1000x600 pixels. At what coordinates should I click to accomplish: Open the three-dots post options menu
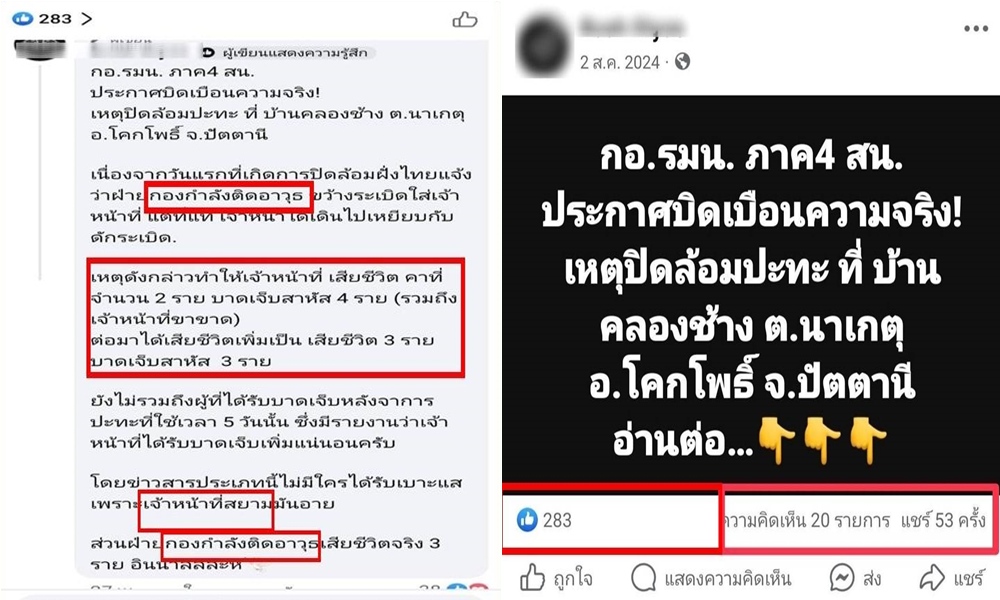[976, 29]
